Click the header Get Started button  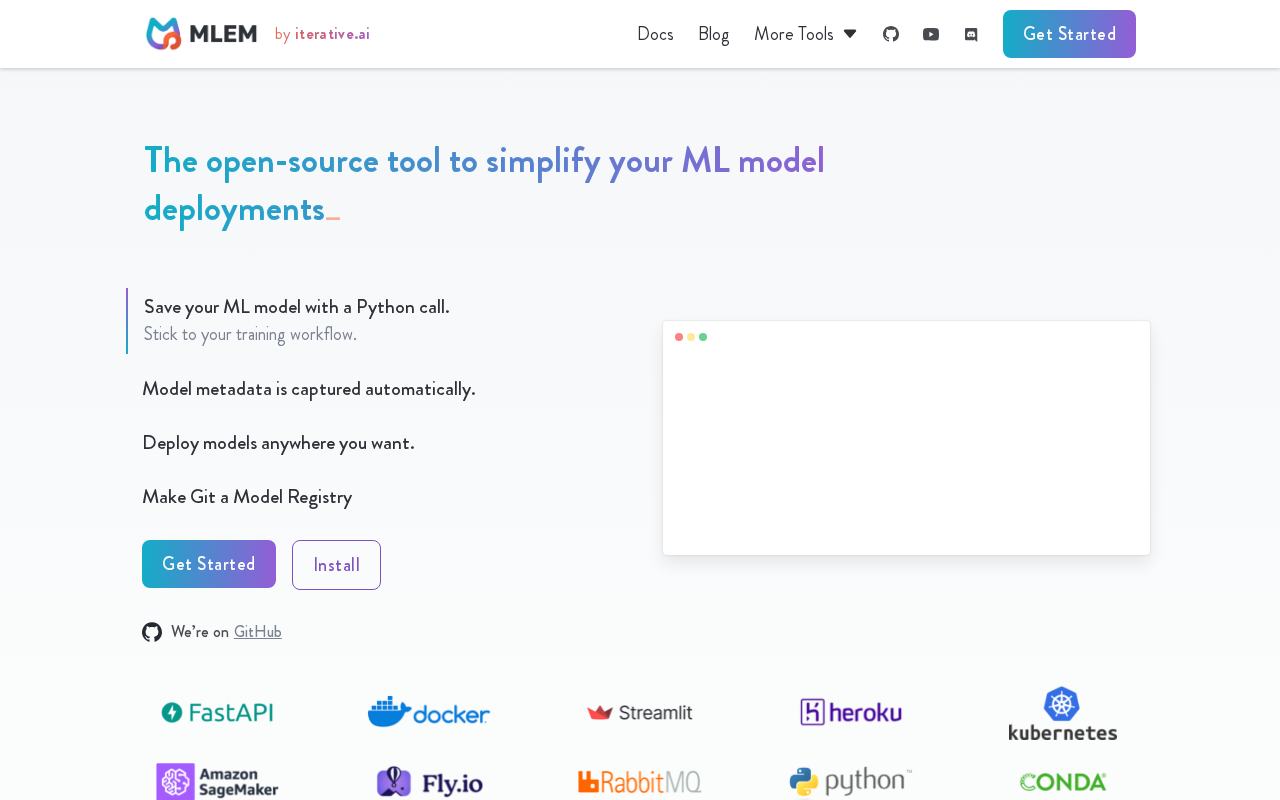pyautogui.click(x=1069, y=34)
